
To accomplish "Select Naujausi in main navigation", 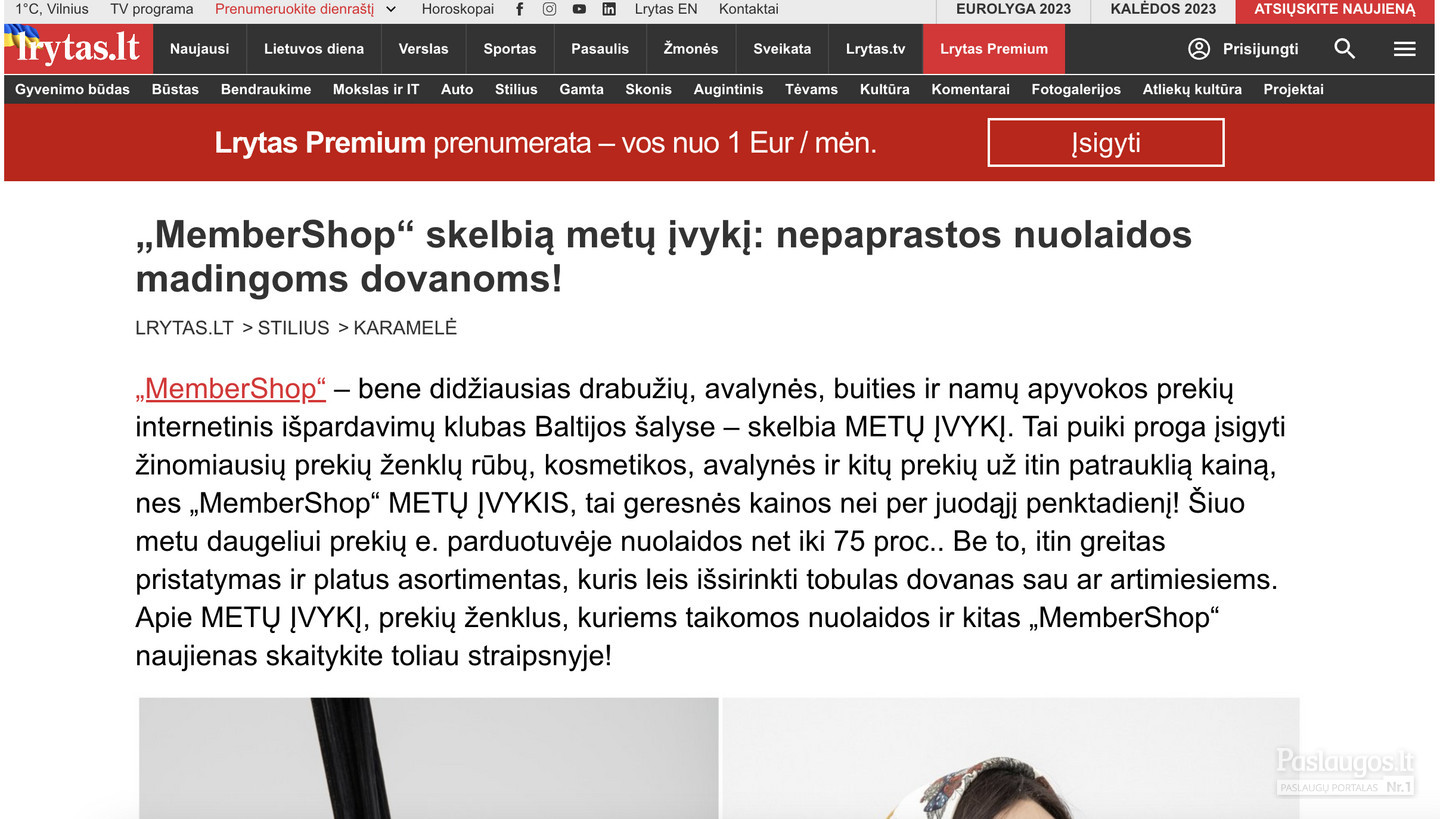I will coord(199,49).
